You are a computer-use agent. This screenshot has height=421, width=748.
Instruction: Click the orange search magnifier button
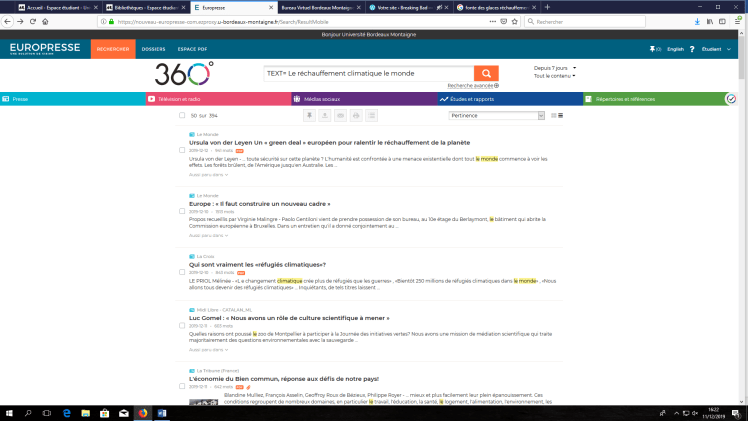tap(485, 73)
